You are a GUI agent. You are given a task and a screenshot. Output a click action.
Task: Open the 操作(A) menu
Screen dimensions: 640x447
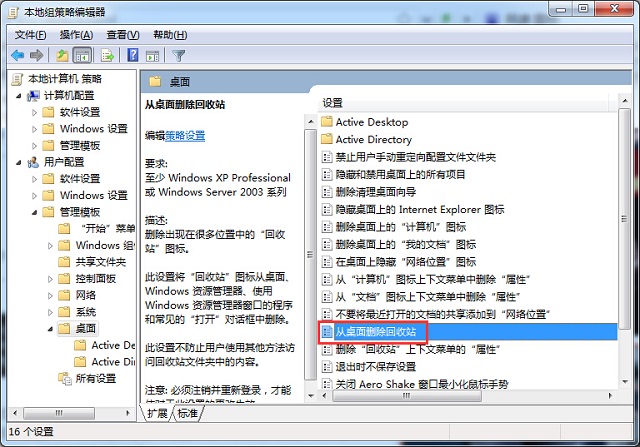point(76,35)
